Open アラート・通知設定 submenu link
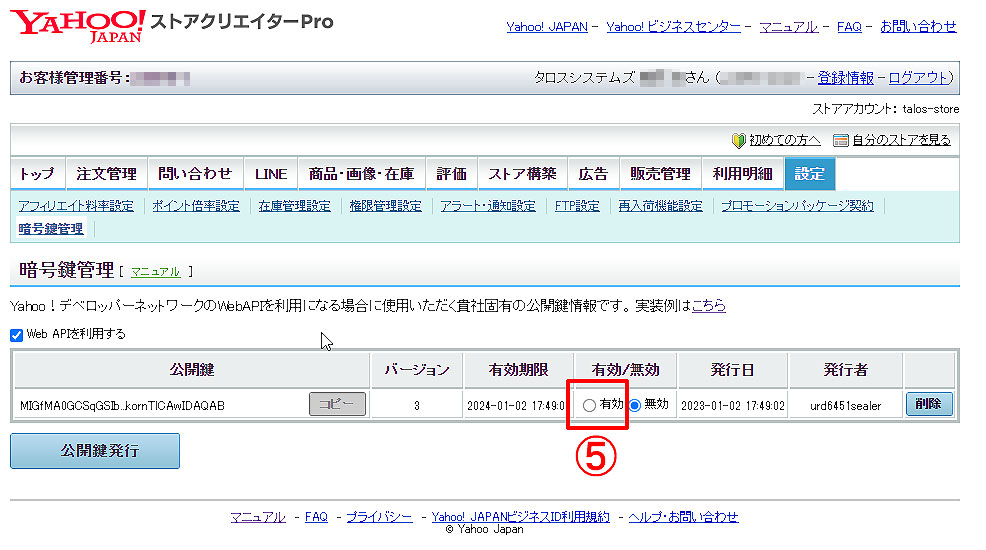Image resolution: width=986 pixels, height=550 pixels. tap(488, 206)
